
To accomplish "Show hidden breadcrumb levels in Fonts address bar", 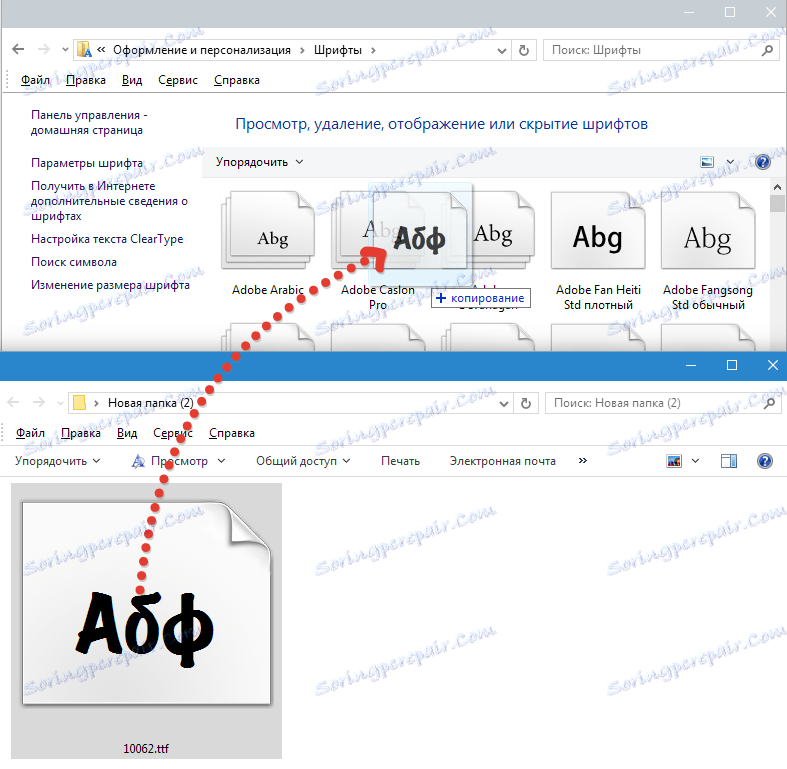I will point(101,50).
